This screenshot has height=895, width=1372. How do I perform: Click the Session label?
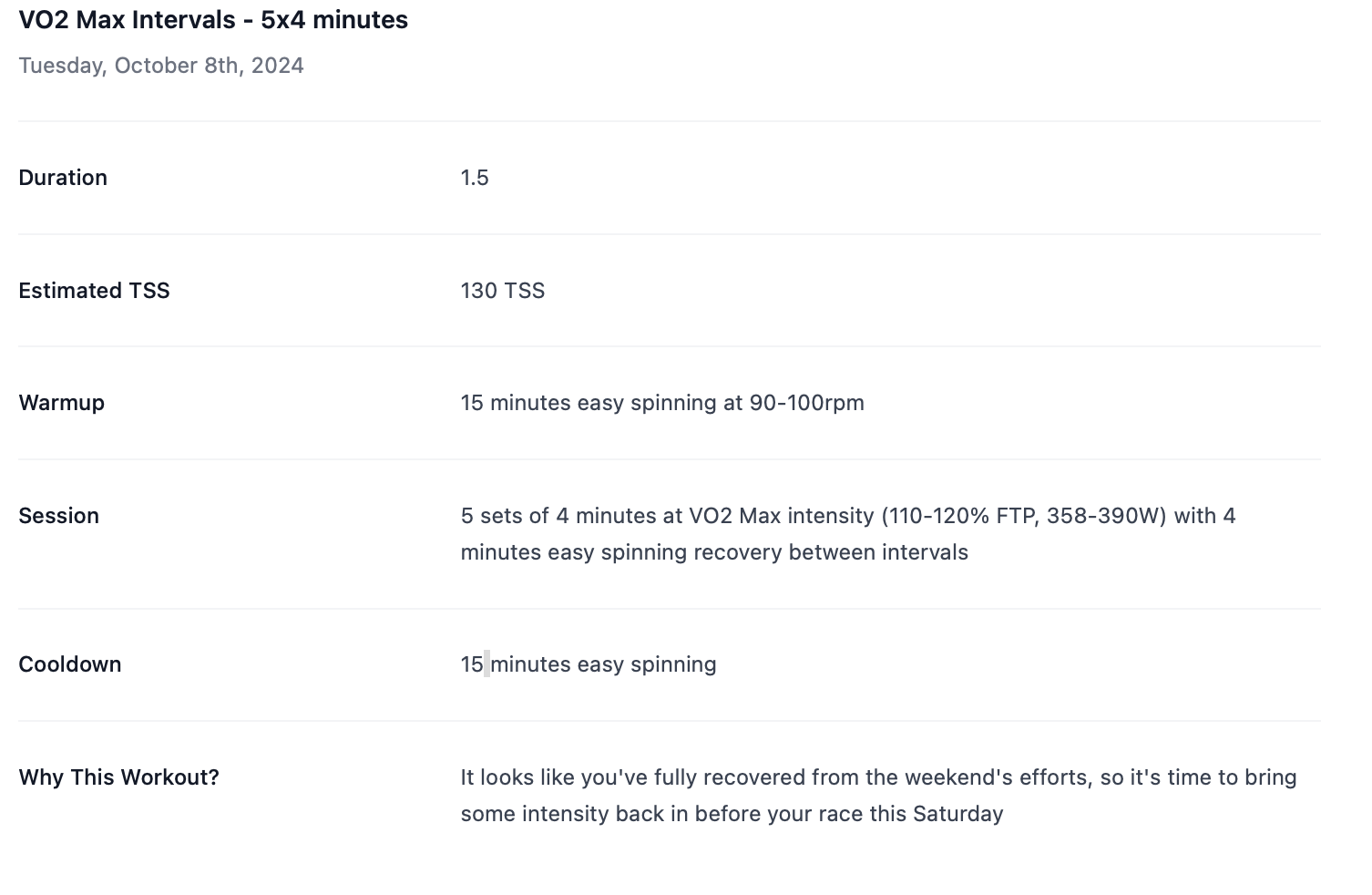click(58, 516)
